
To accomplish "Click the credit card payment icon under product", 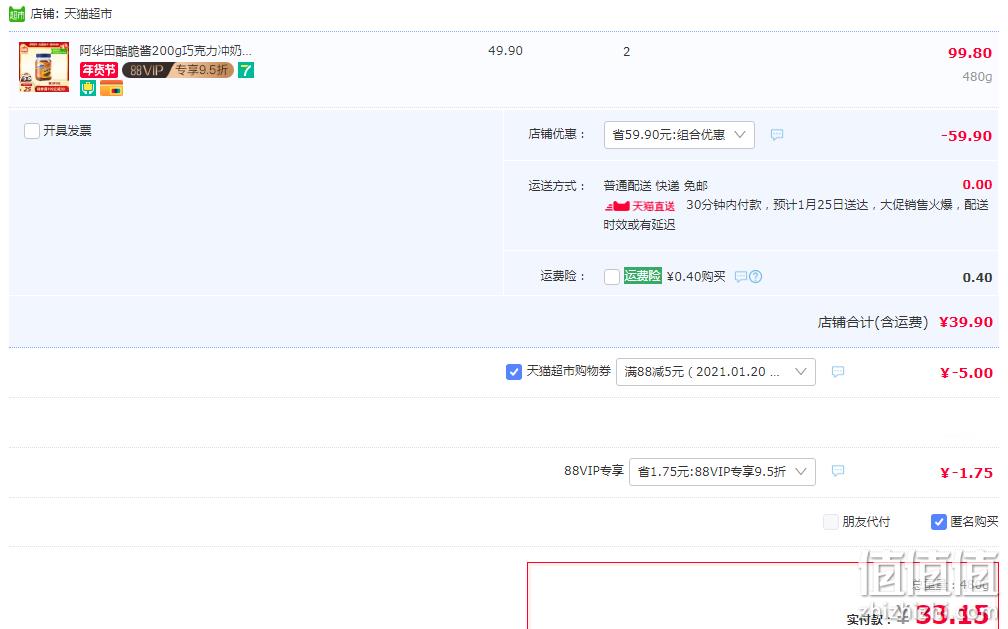I will [x=111, y=88].
